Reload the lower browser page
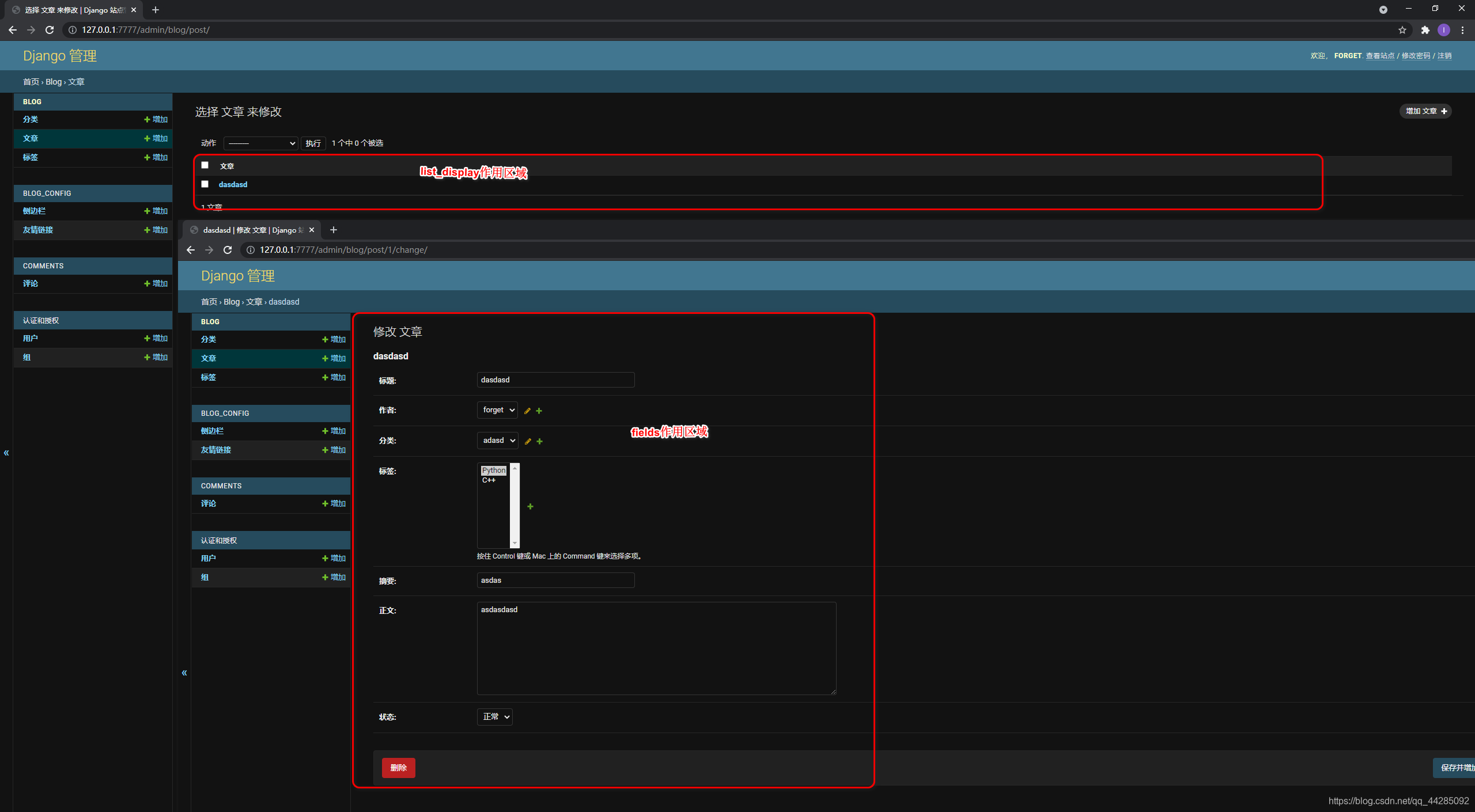 [228, 250]
